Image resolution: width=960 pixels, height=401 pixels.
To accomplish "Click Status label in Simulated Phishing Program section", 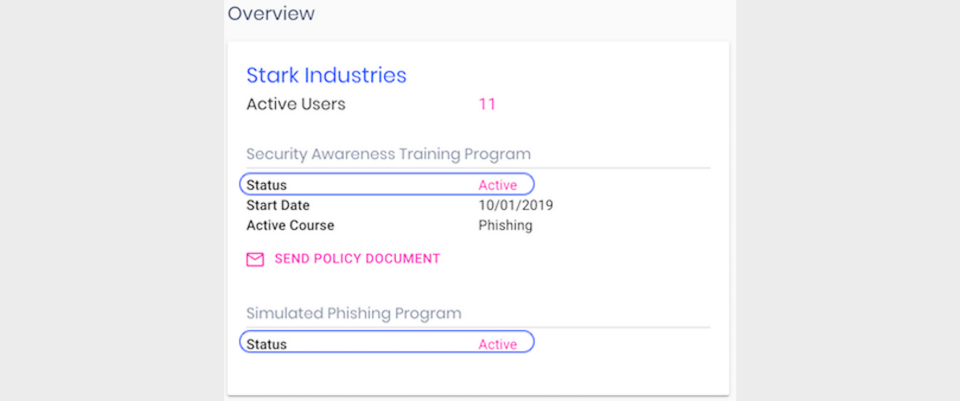I will point(266,344).
